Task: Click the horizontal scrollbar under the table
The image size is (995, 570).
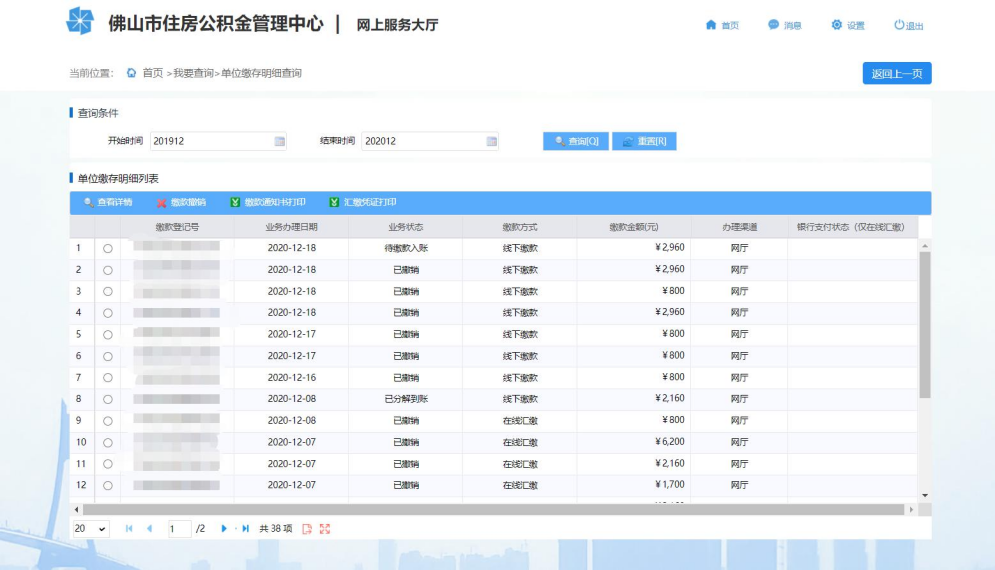Action: [493, 510]
